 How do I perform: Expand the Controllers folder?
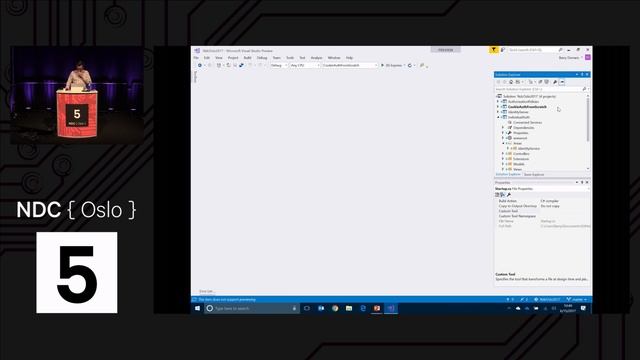click(503, 154)
